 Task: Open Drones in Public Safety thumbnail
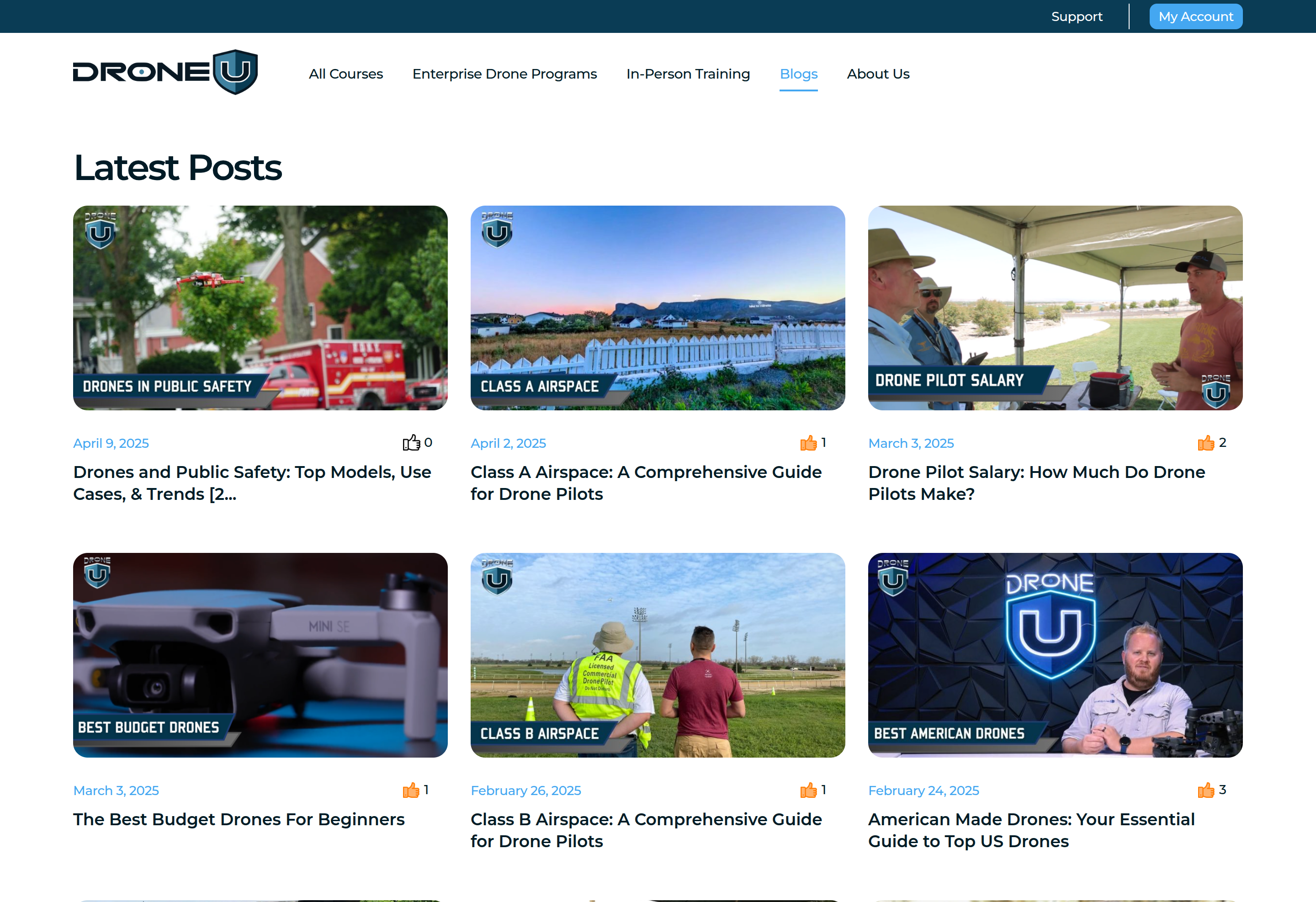[260, 308]
